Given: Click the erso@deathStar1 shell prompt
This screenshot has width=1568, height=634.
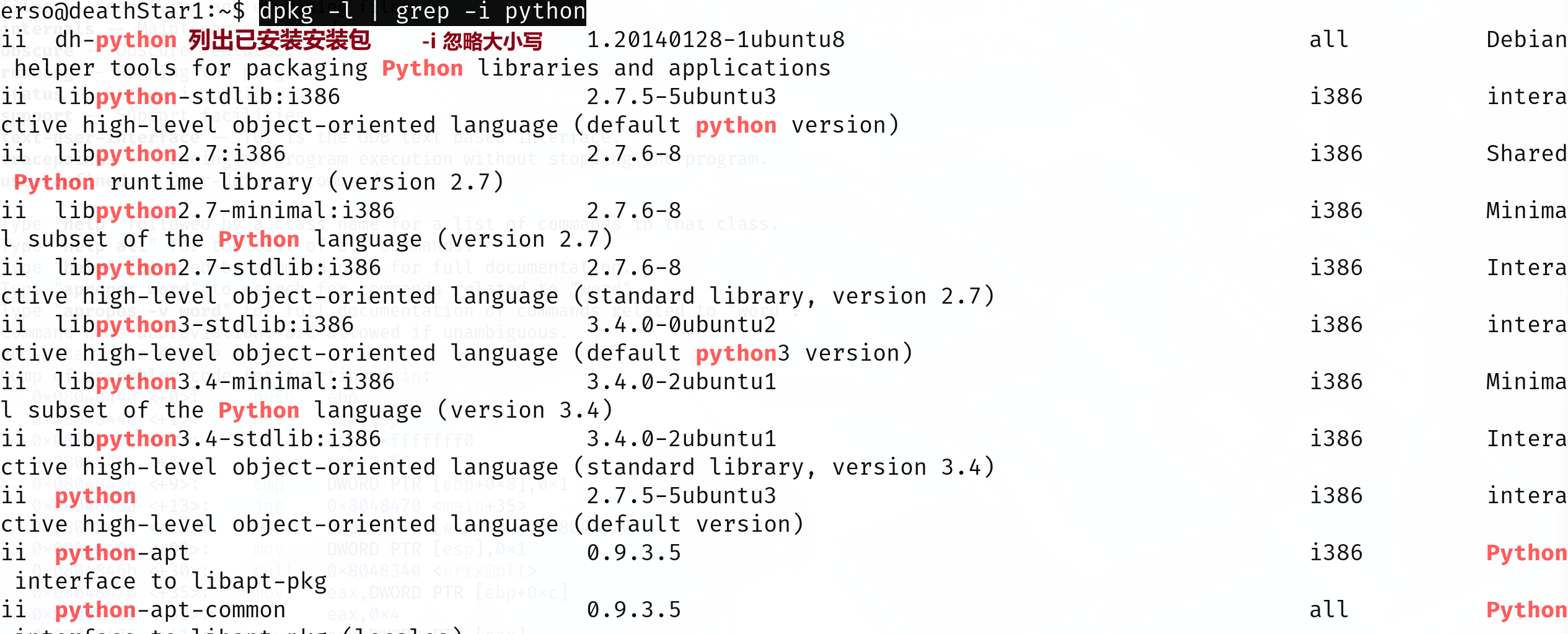Looking at the screenshot, I should click(x=123, y=12).
